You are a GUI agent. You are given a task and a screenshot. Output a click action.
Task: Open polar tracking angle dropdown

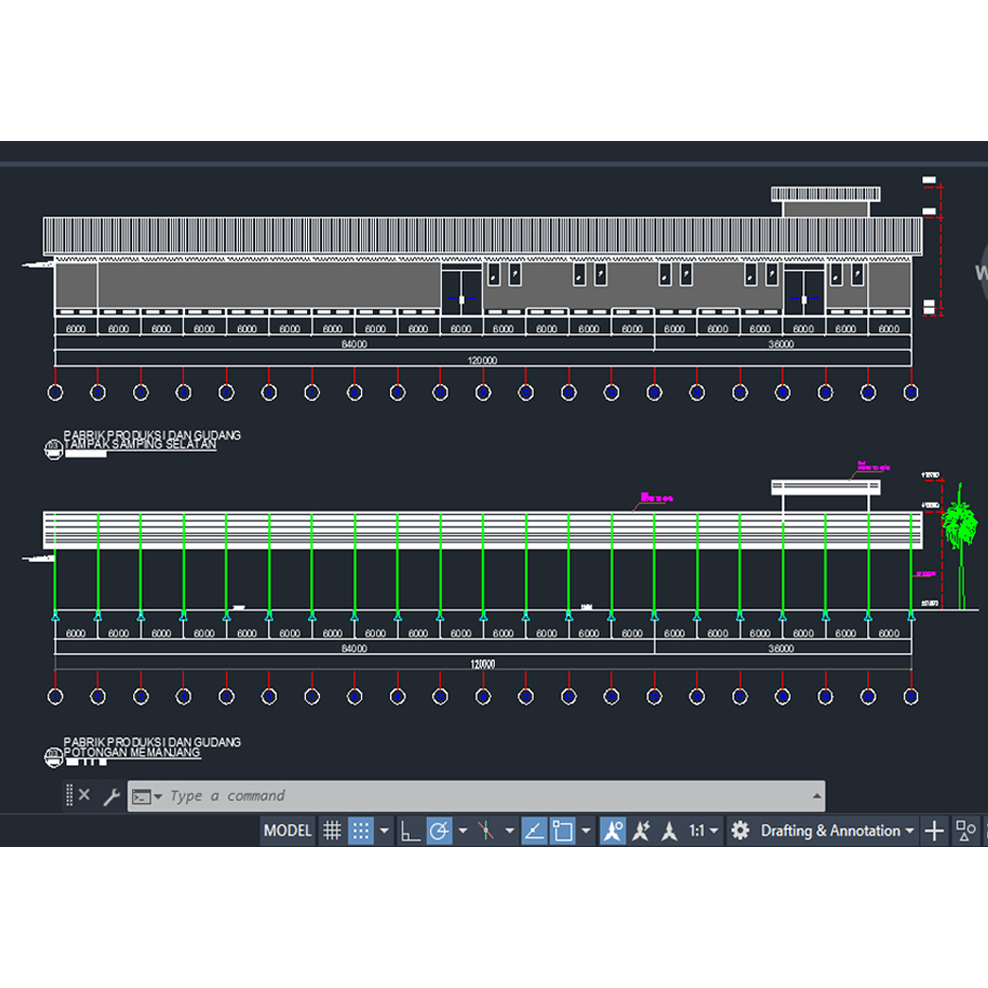click(x=462, y=831)
